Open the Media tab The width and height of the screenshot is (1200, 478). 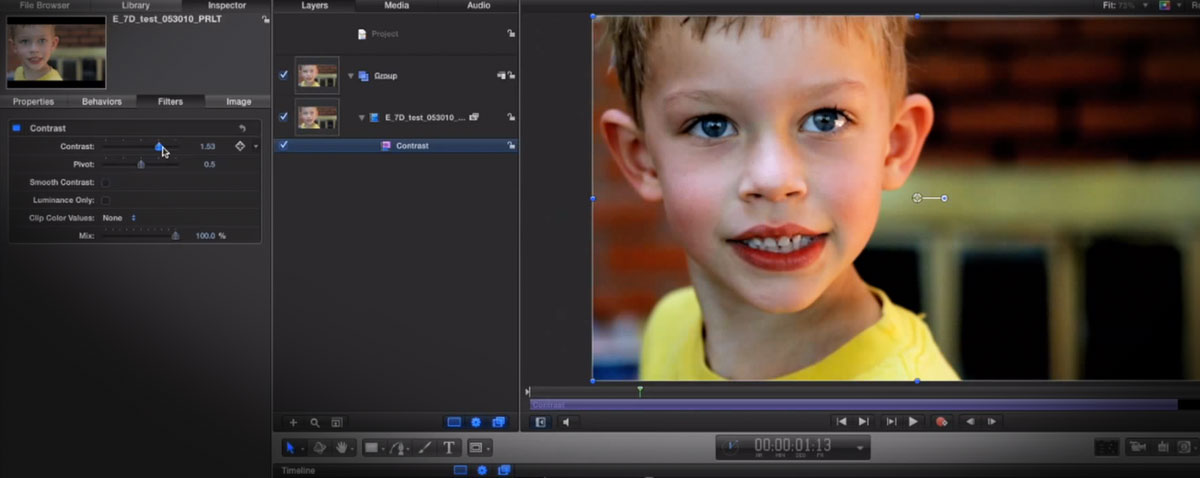click(395, 5)
